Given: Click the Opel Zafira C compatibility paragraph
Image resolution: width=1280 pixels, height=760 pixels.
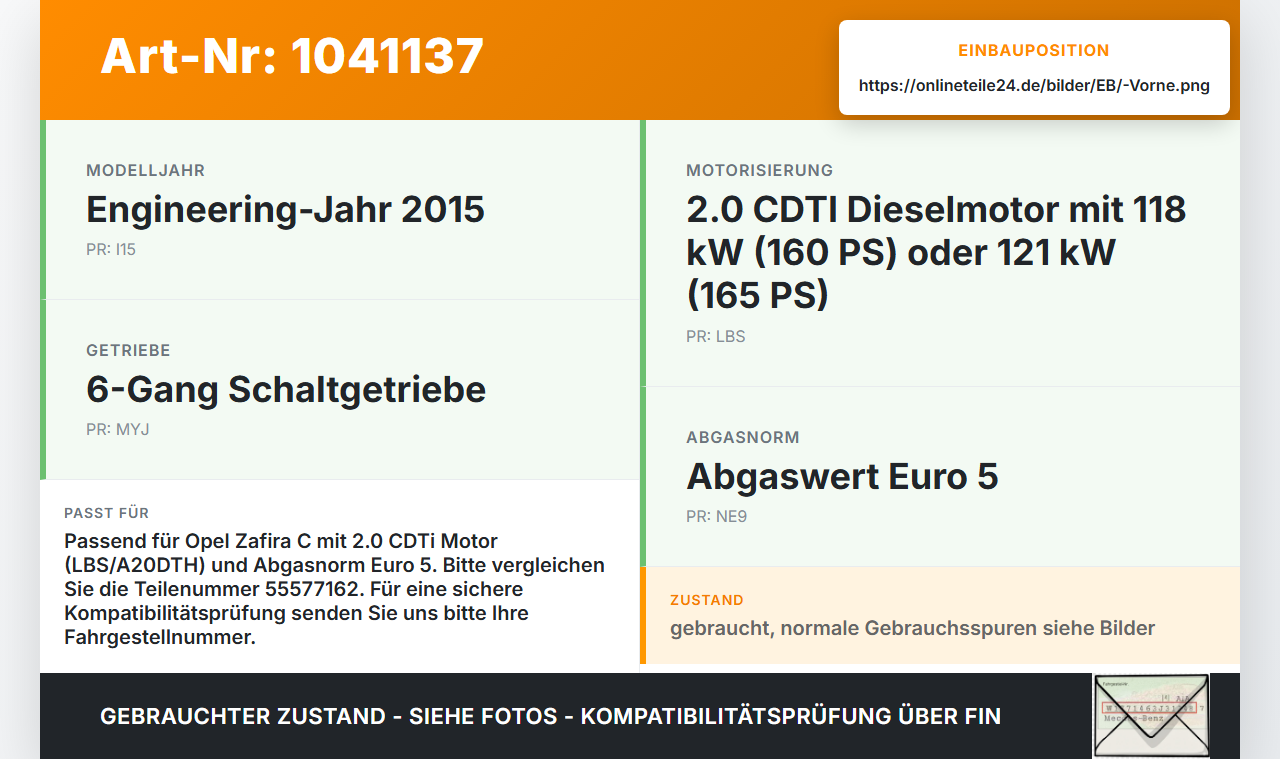Looking at the screenshot, I should (335, 589).
